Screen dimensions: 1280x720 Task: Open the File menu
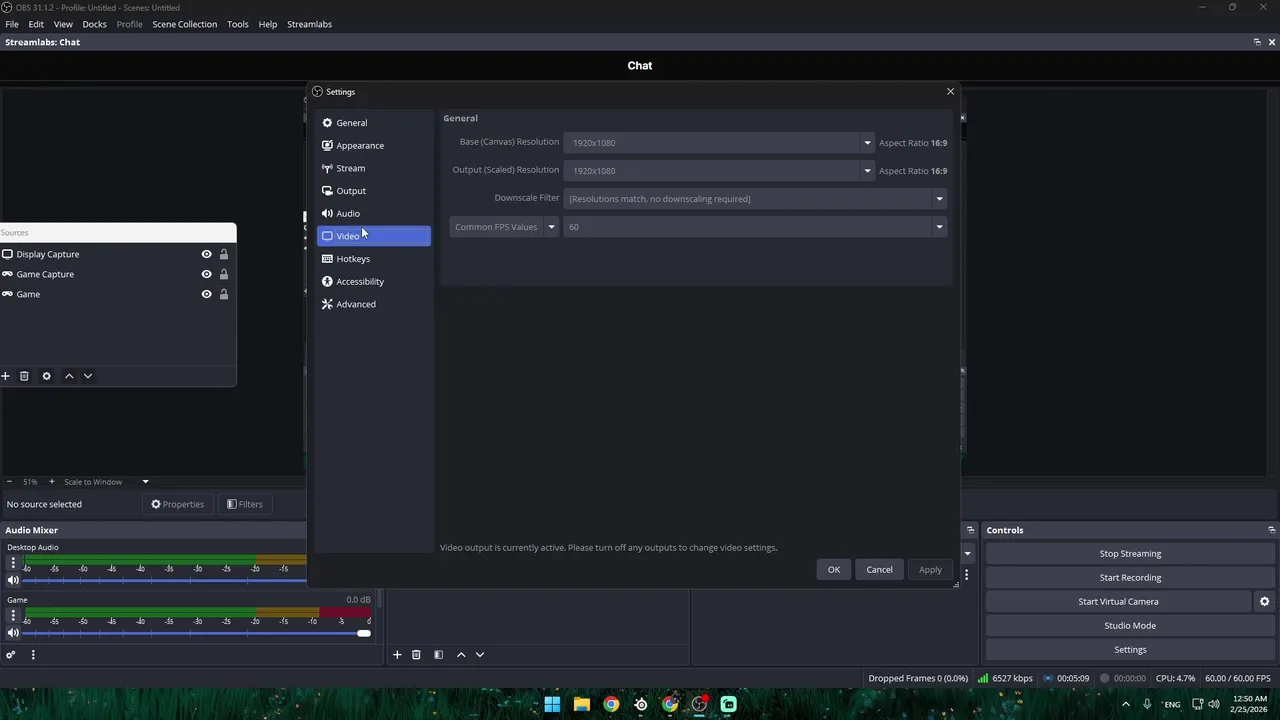coord(12,24)
